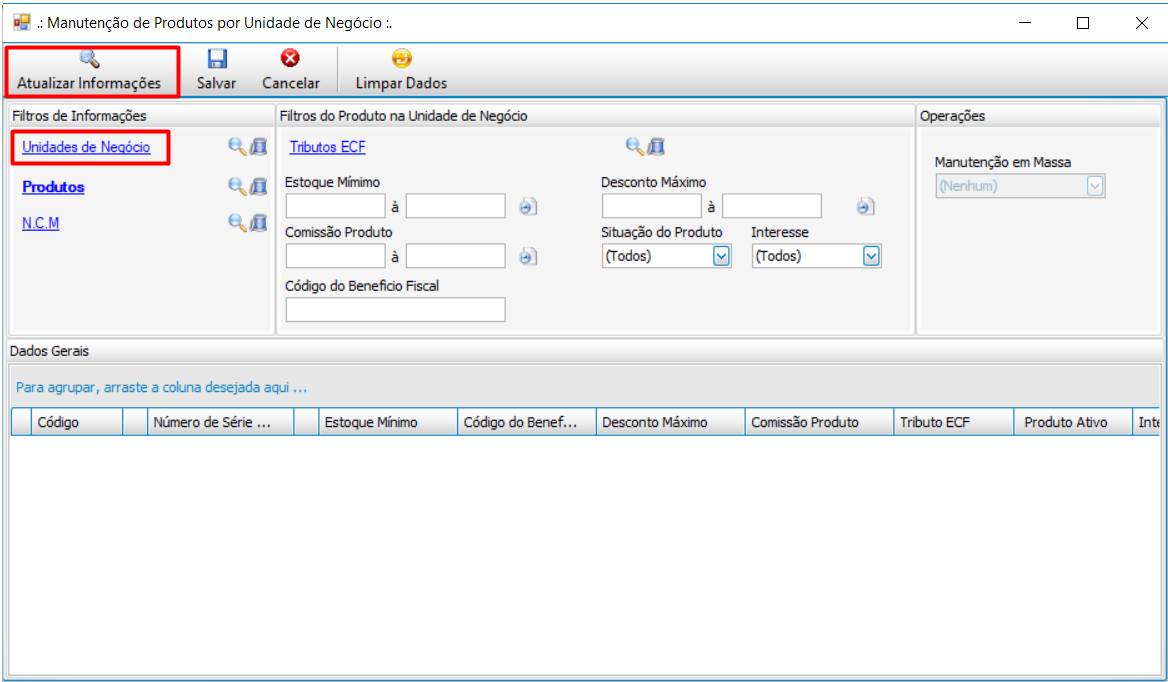Click the Salvar floppy disk button
The height and width of the screenshot is (682, 1168).
click(x=217, y=71)
